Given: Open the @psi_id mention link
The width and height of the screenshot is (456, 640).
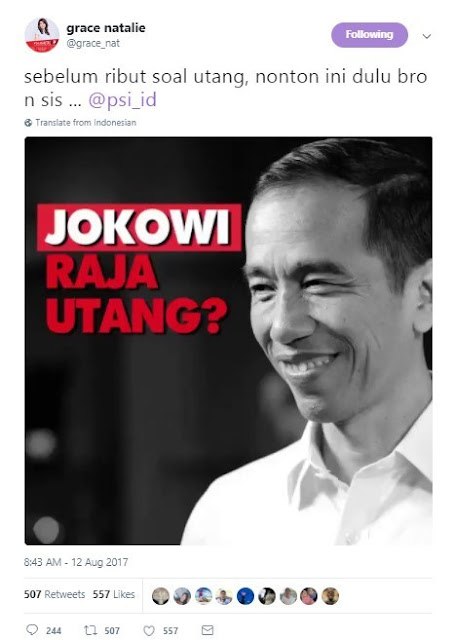Looking at the screenshot, I should 122,100.
